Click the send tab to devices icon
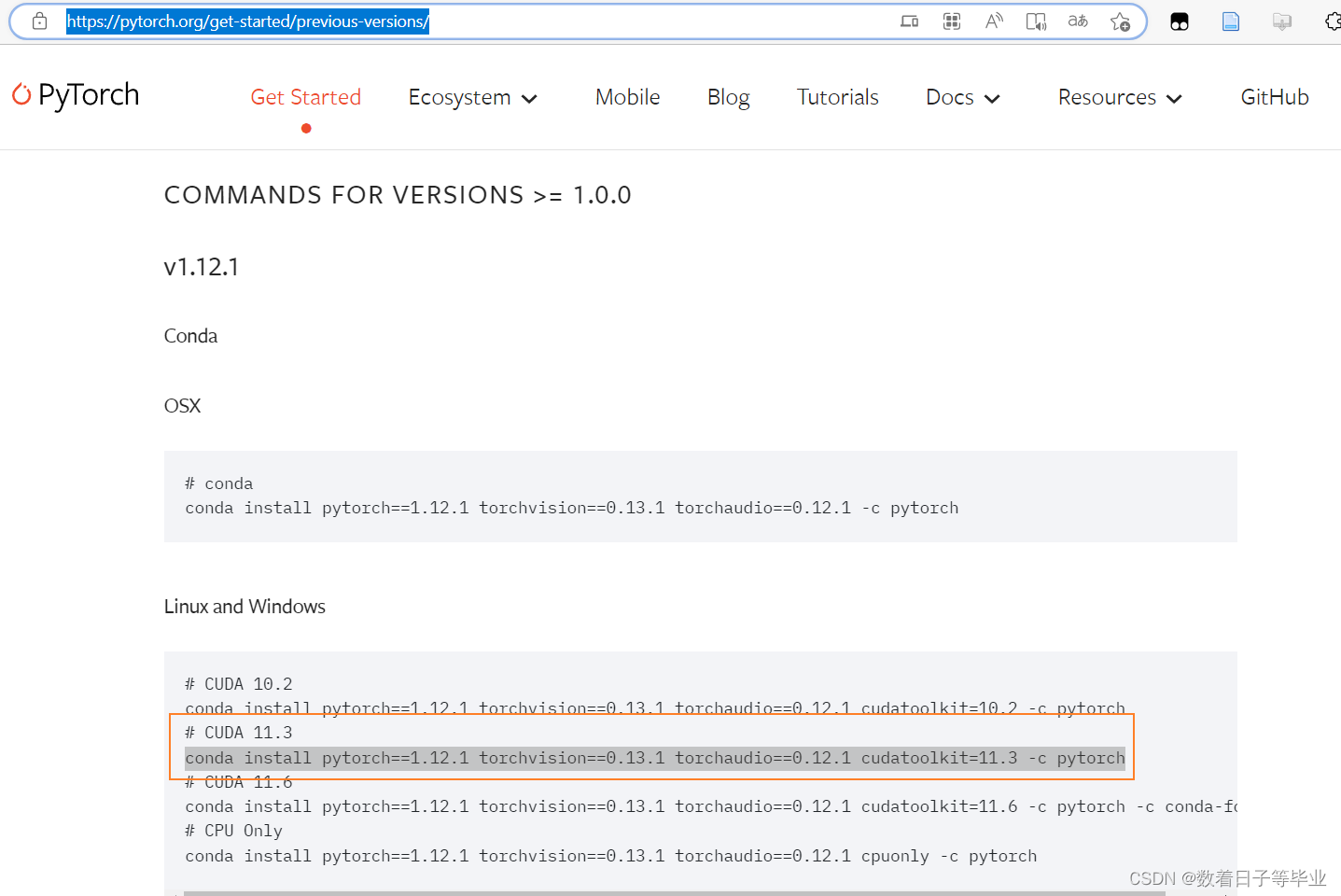Image resolution: width=1341 pixels, height=896 pixels. 909,21
